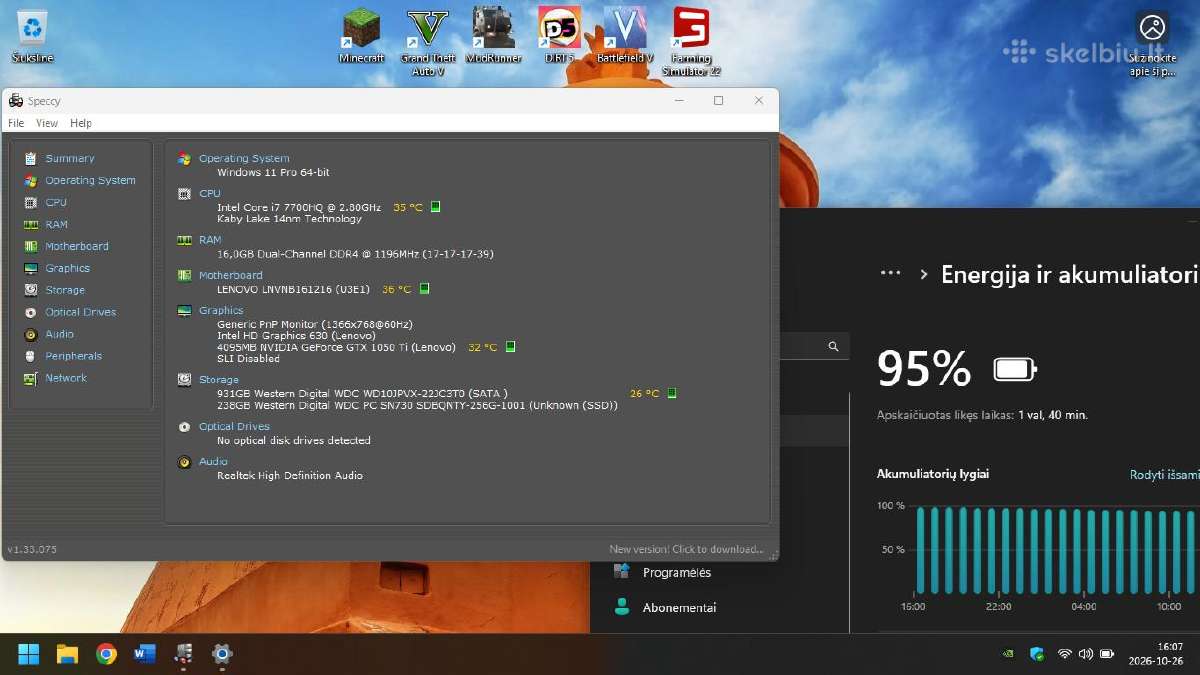
Task: Click the CPU temperature indicator icon
Action: (435, 207)
